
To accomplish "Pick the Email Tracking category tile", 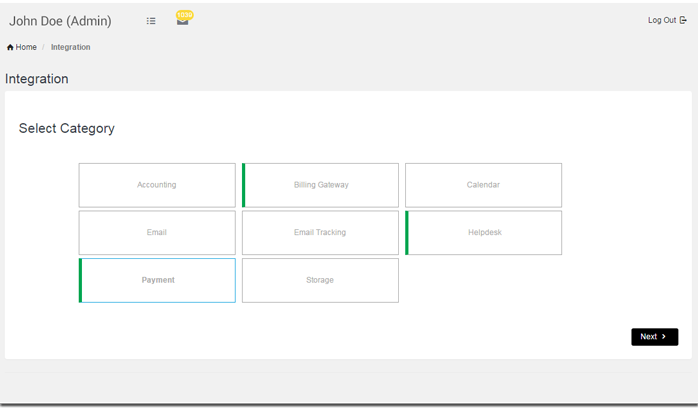I will point(321,232).
